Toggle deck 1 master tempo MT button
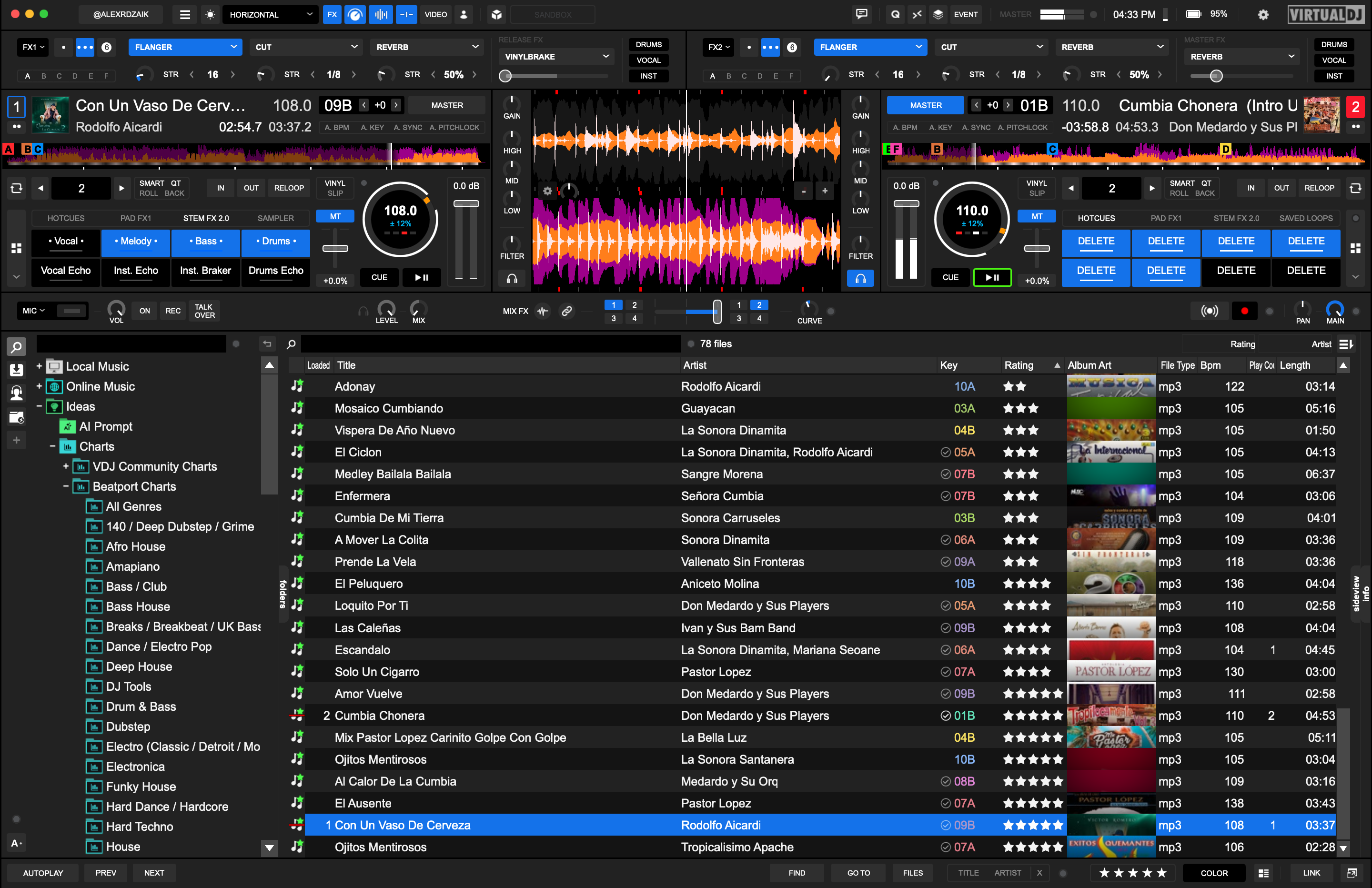1372x888 pixels. point(335,216)
